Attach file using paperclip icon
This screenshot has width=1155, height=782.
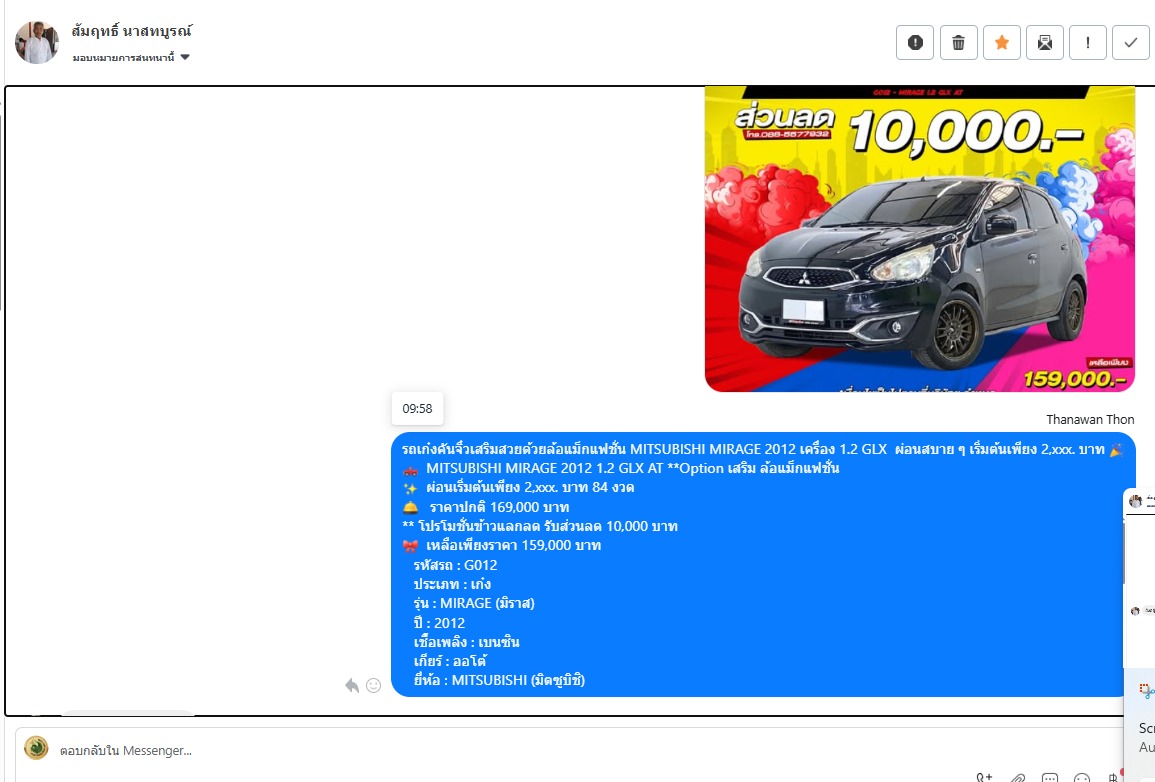(1018, 778)
